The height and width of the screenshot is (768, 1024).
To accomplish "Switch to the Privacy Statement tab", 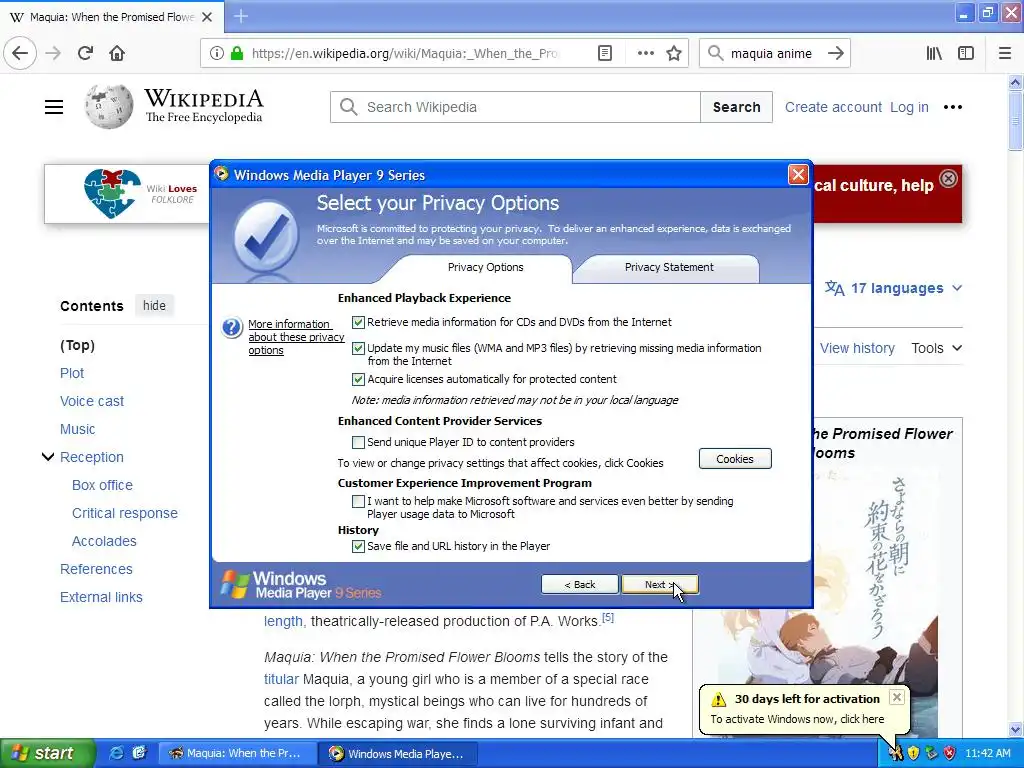I will [668, 267].
